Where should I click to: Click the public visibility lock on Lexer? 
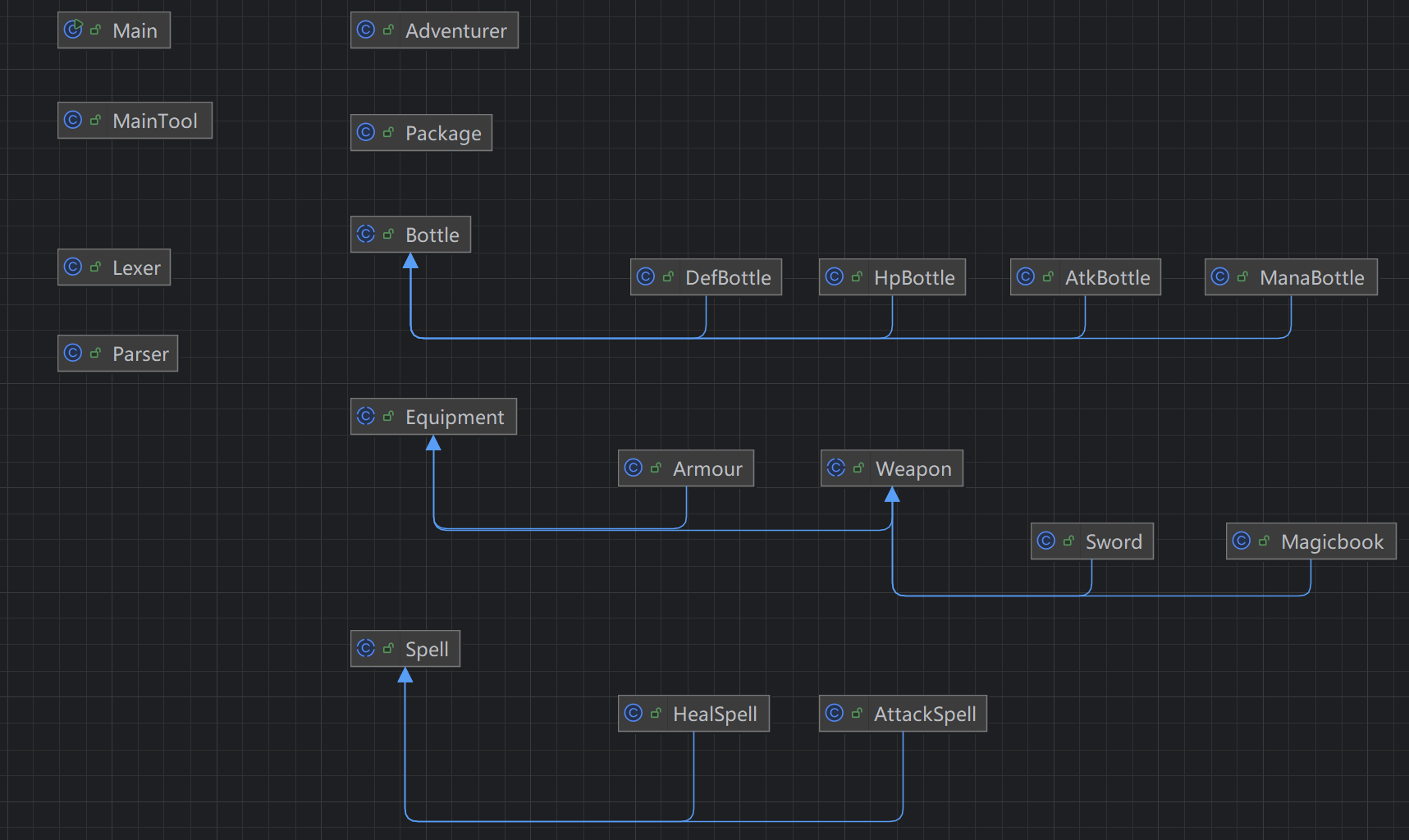(96, 267)
